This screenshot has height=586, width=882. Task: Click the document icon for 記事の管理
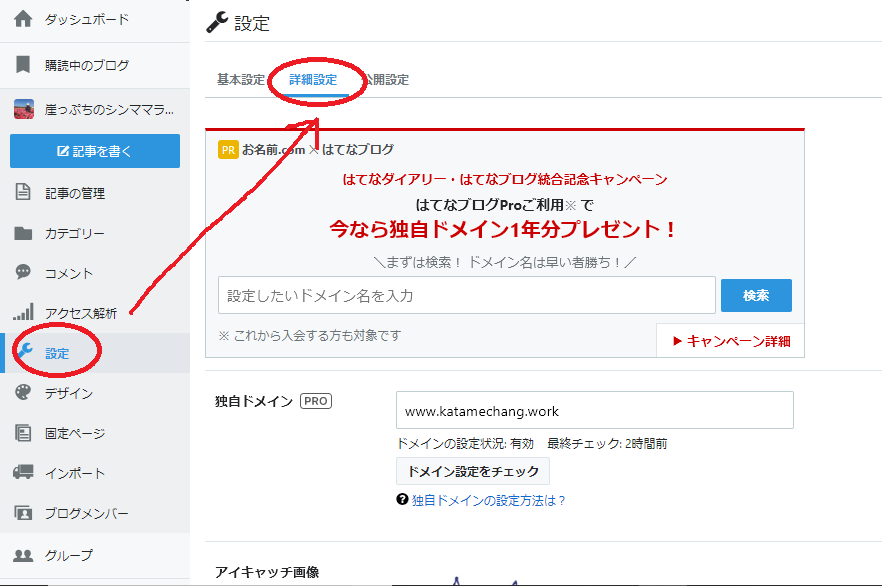pyautogui.click(x=23, y=192)
